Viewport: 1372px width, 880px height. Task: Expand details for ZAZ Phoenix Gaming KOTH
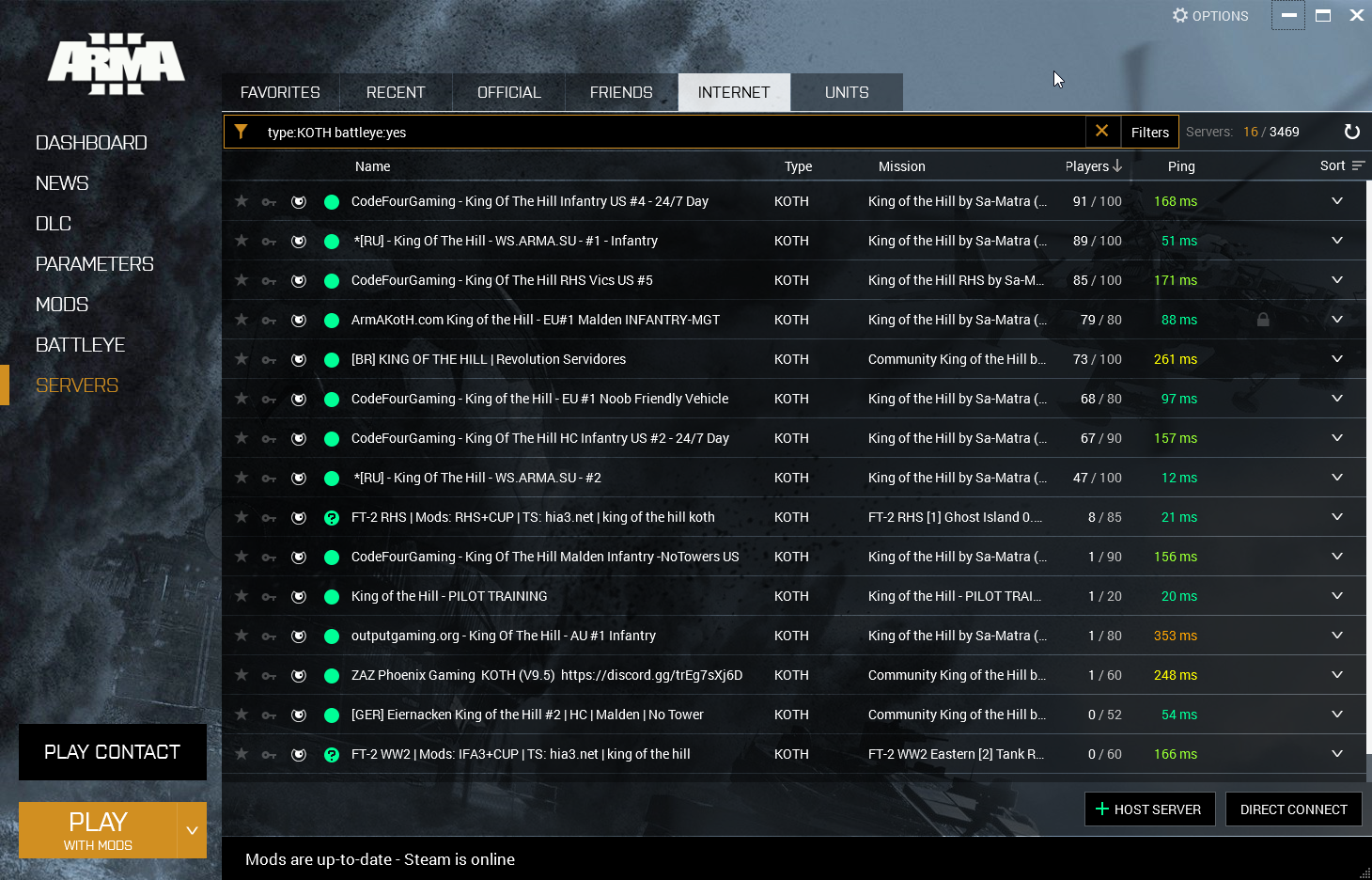point(1337,675)
